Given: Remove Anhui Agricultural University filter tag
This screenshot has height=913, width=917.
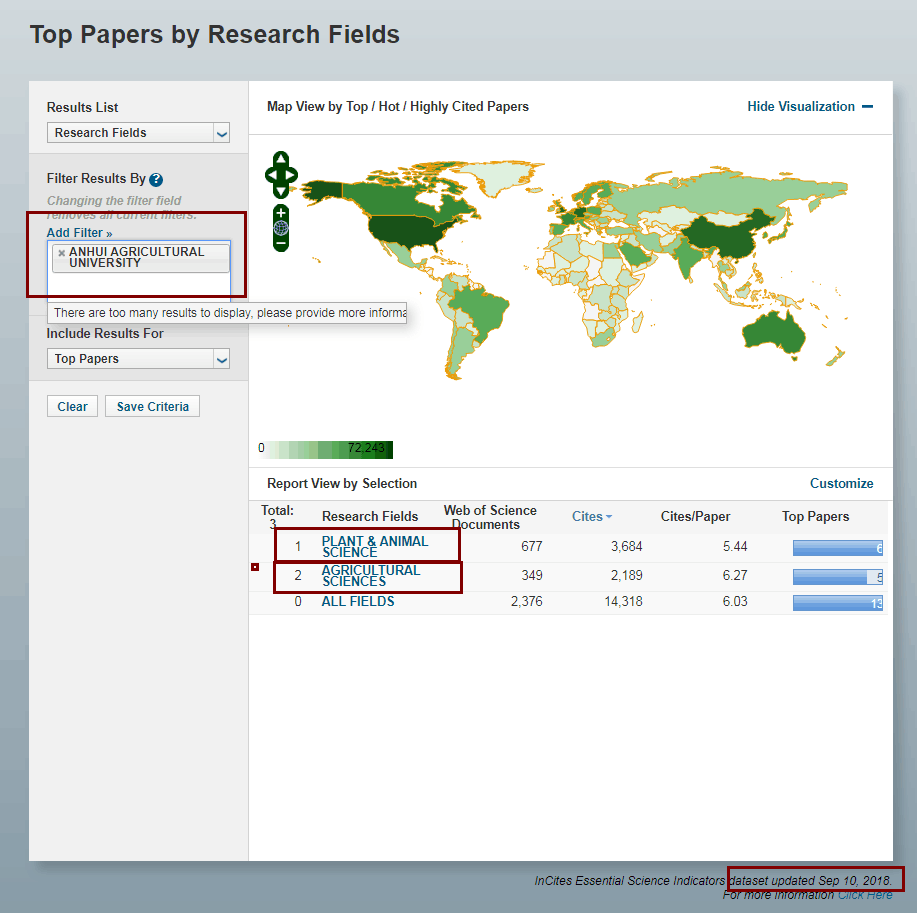Looking at the screenshot, I should pos(61,253).
